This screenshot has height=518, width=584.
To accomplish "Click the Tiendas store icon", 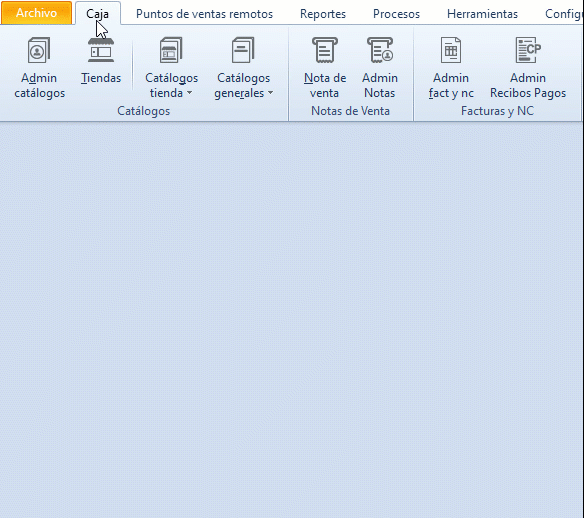I will point(101,50).
